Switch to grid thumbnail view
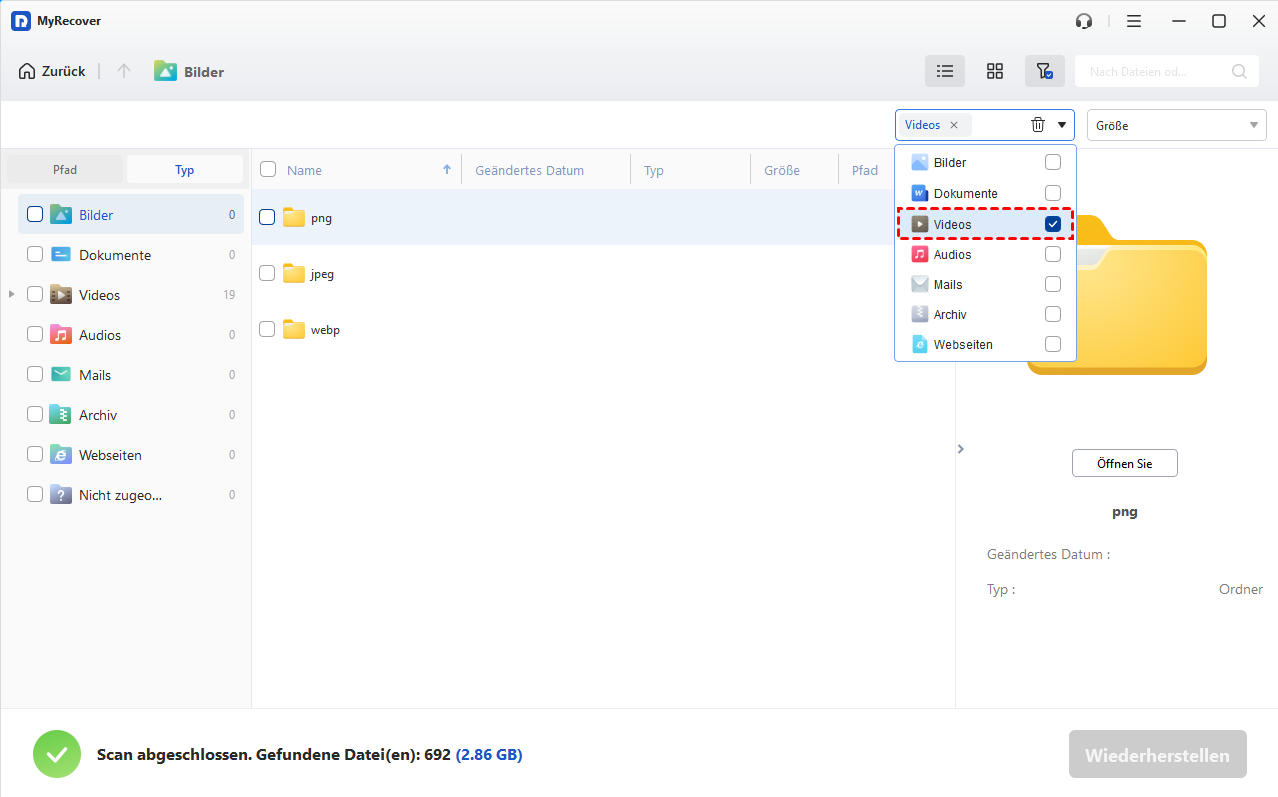The height and width of the screenshot is (797, 1278). [994, 71]
